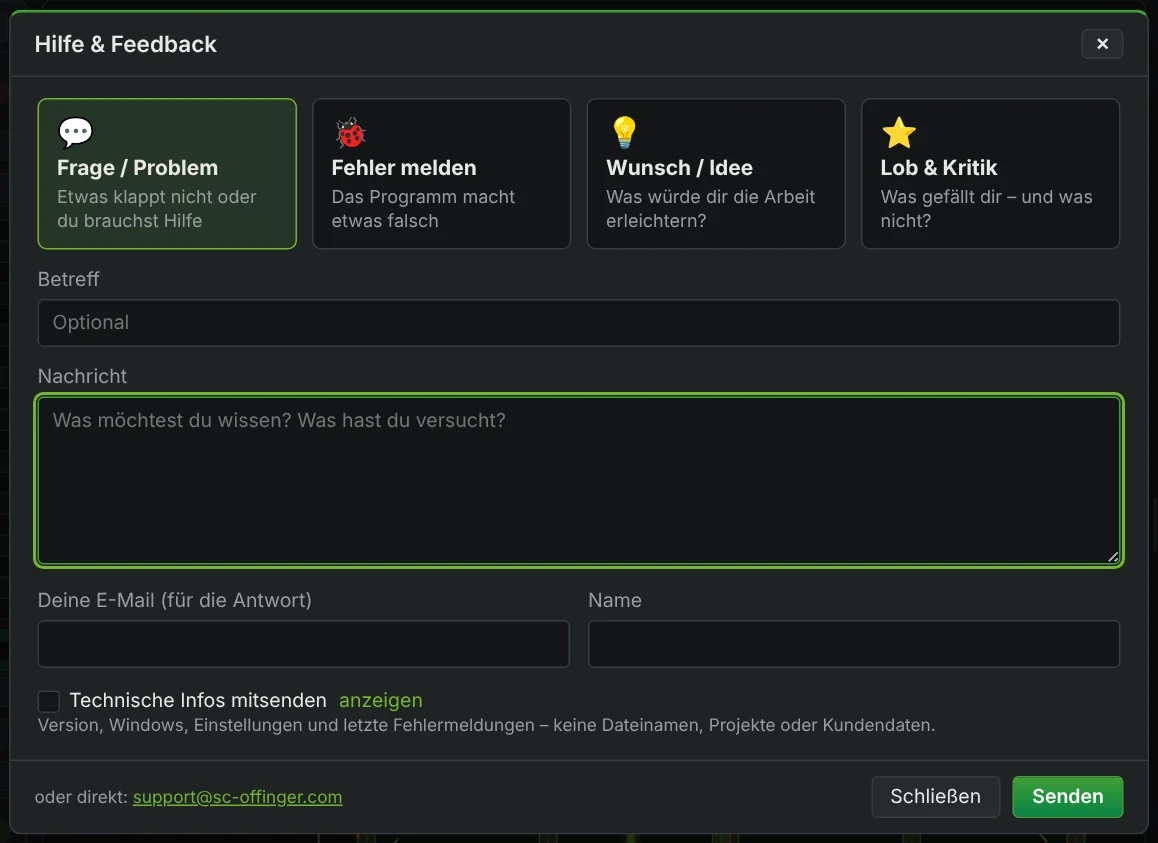Click the 'Nachricht' field label
Screen dimensions: 1158x843
tap(82, 376)
